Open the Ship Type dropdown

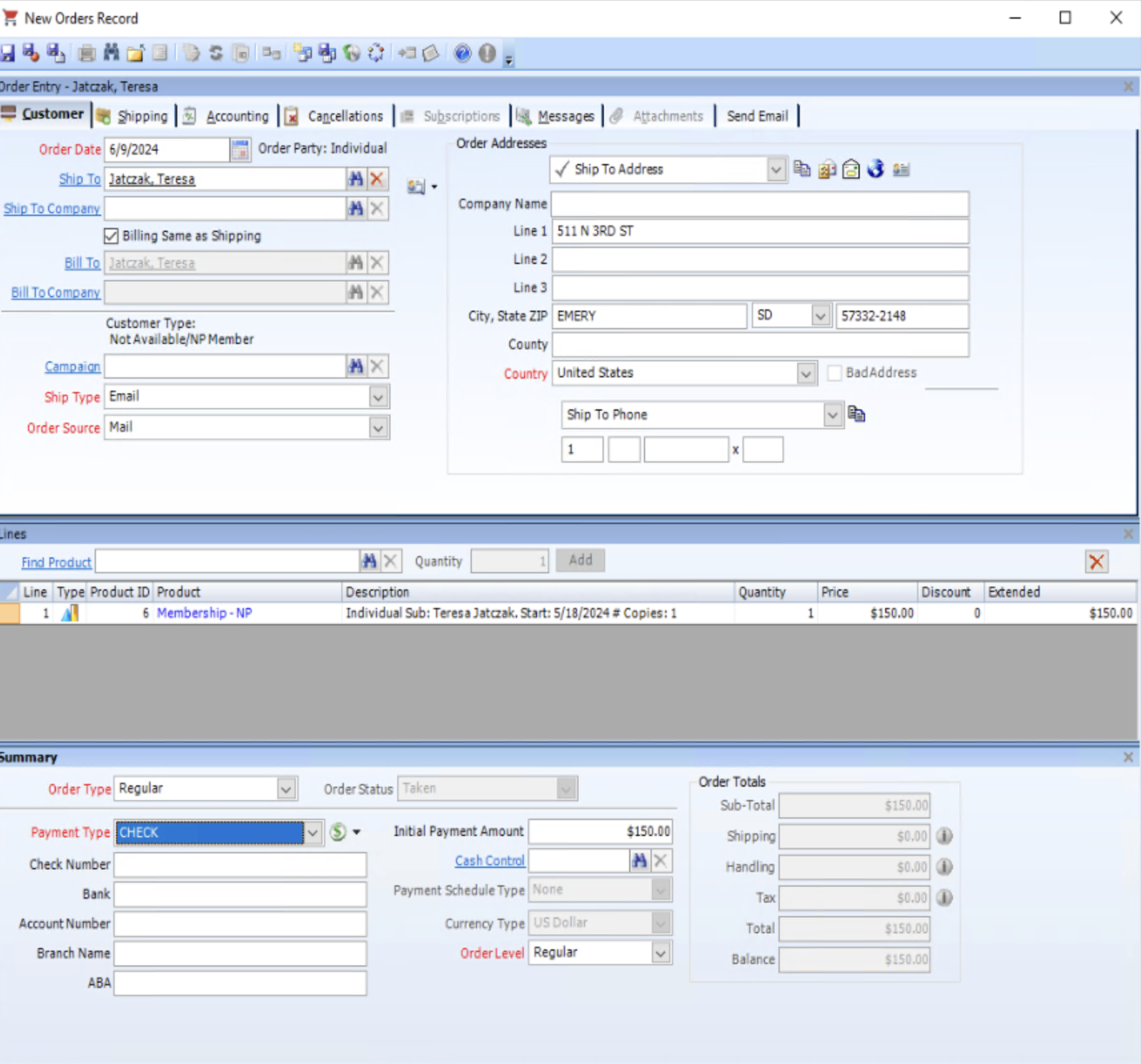point(378,396)
